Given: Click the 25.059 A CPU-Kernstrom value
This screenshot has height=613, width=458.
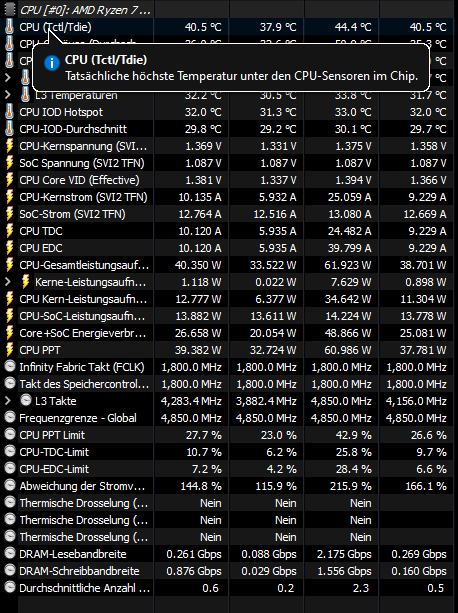Looking at the screenshot, I should point(349,197).
